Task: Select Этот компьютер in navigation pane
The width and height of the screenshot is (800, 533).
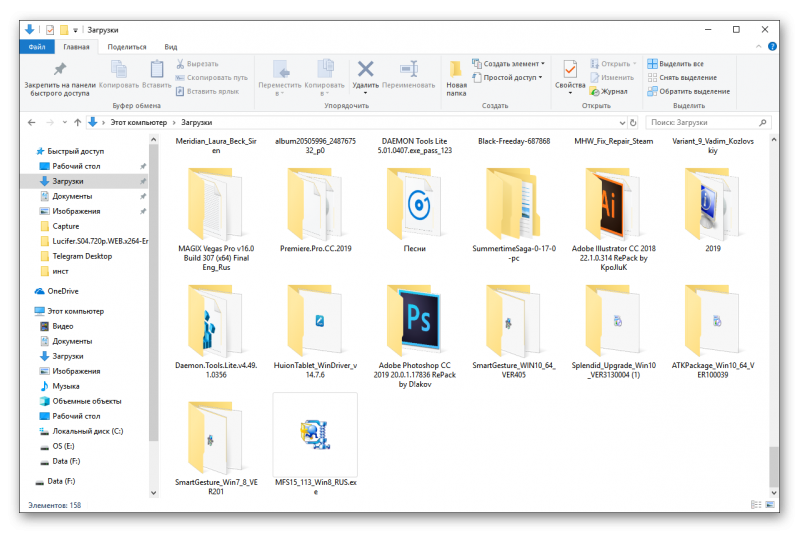Action: (x=75, y=311)
